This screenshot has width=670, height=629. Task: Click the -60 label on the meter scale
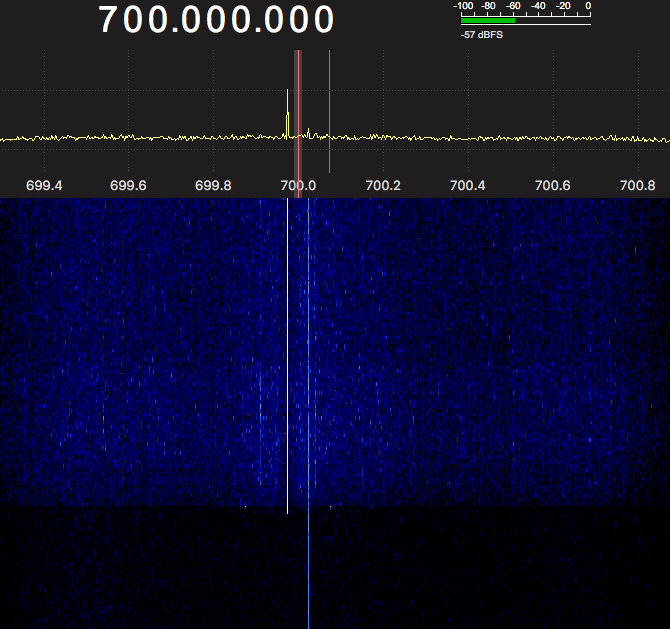coord(513,6)
